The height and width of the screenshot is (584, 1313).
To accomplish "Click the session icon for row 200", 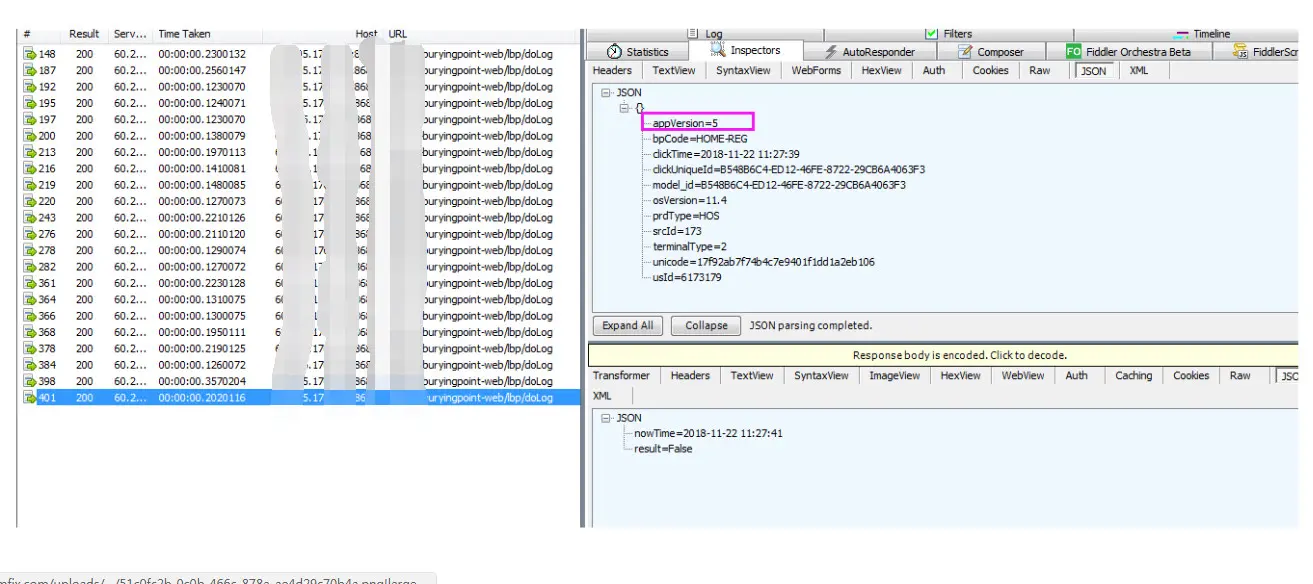I will click(x=30, y=136).
